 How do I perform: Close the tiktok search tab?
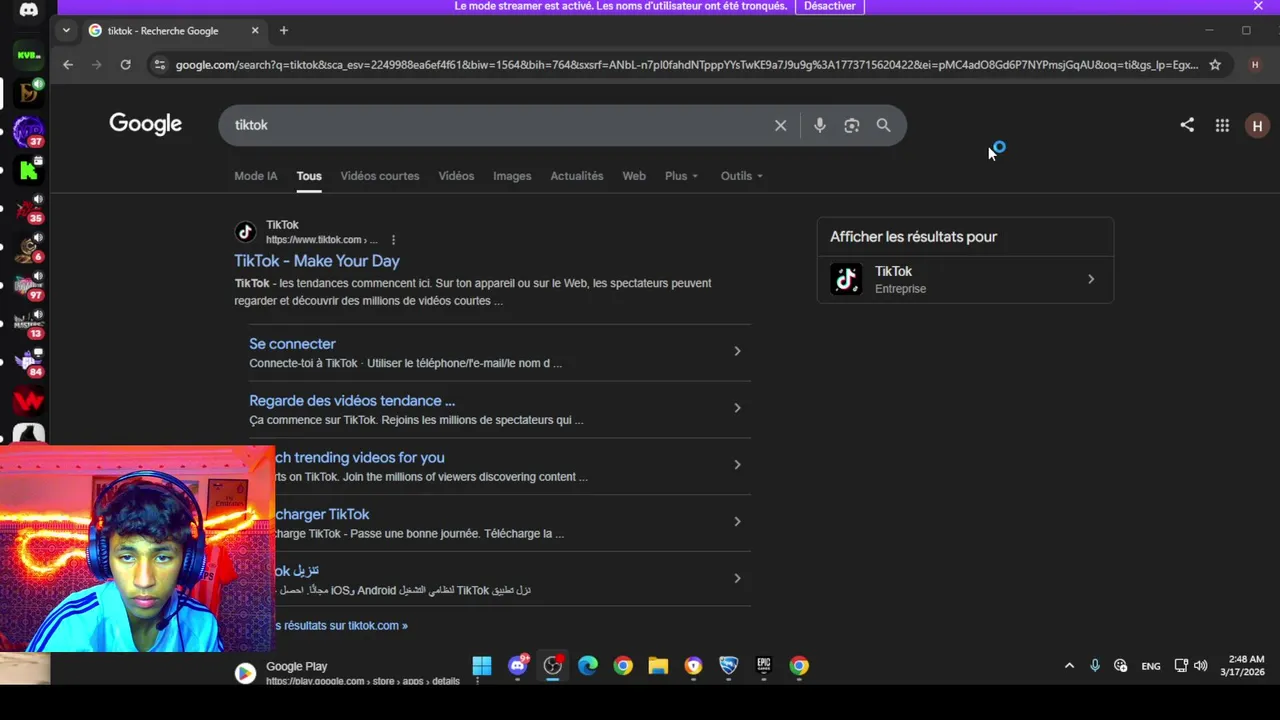click(255, 30)
